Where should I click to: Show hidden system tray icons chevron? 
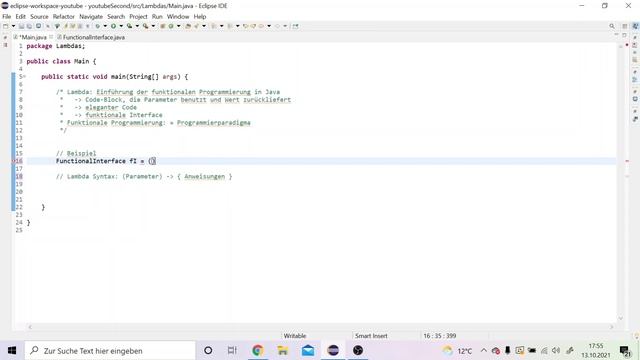pos(484,351)
